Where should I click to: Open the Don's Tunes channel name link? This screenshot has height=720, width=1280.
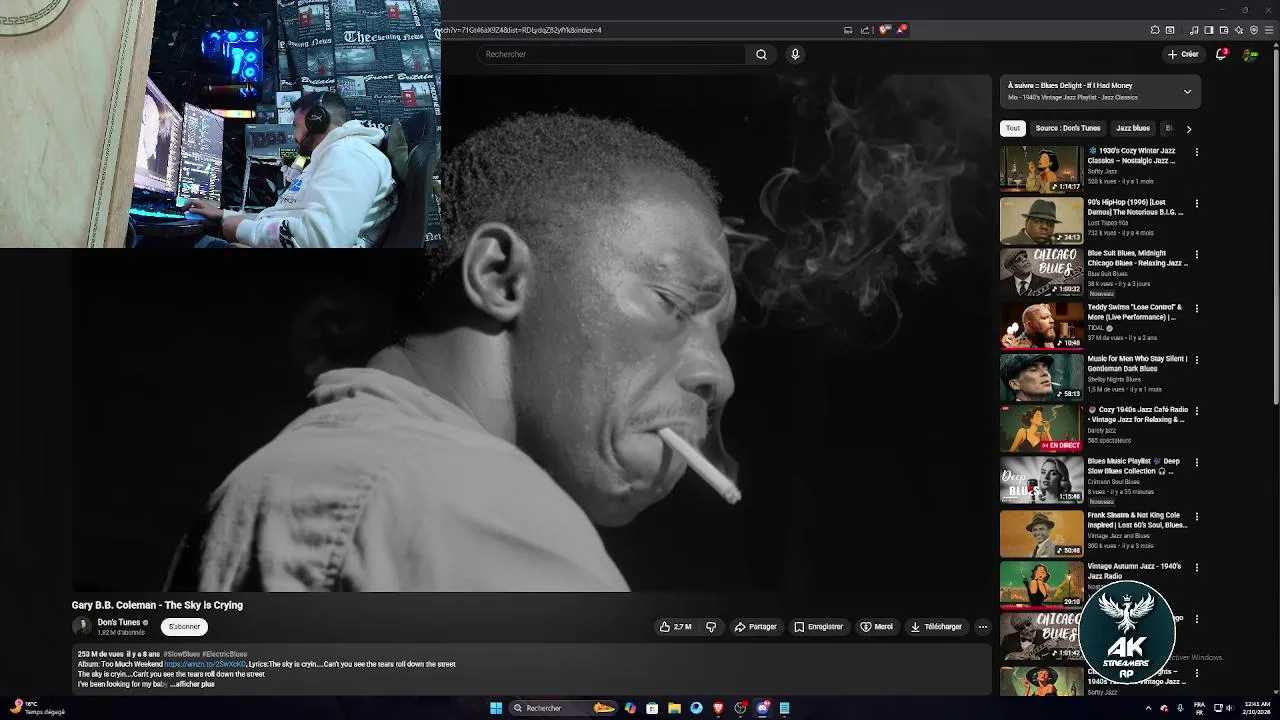pos(119,622)
